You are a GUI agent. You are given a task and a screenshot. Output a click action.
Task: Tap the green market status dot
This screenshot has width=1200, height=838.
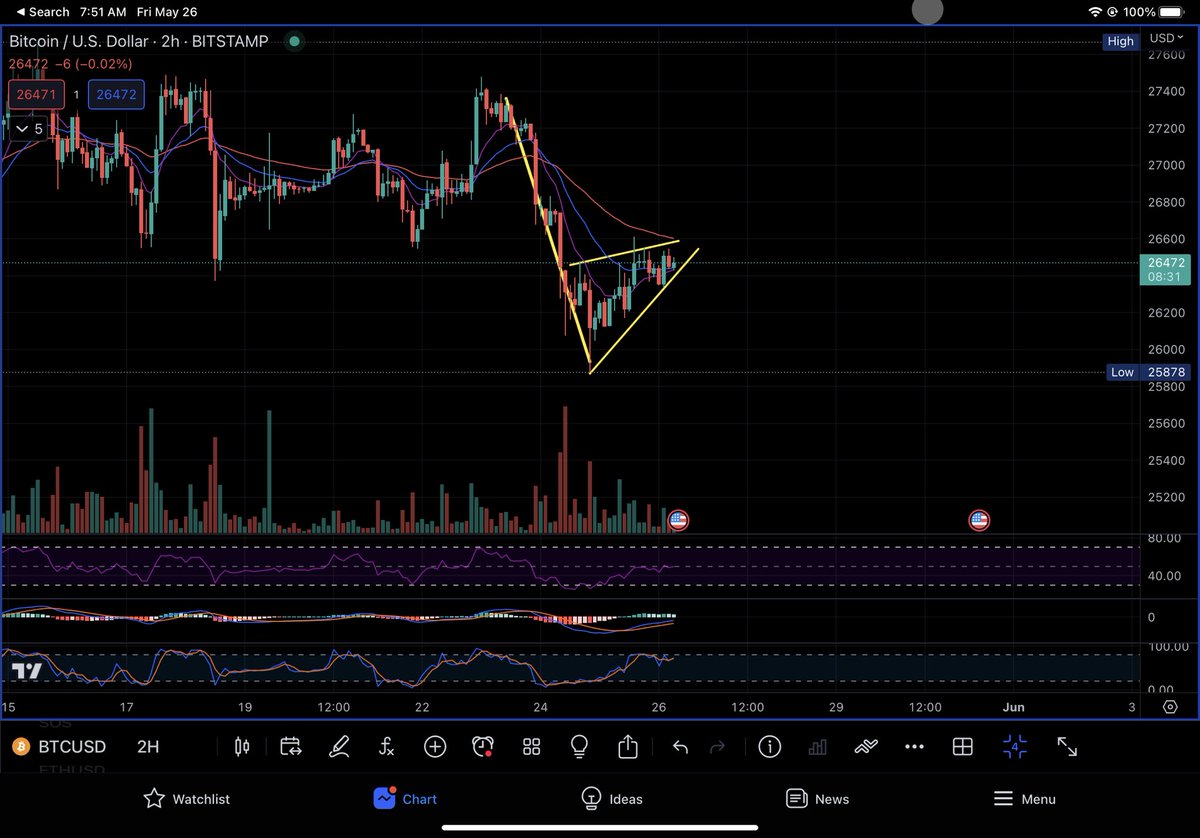click(294, 42)
